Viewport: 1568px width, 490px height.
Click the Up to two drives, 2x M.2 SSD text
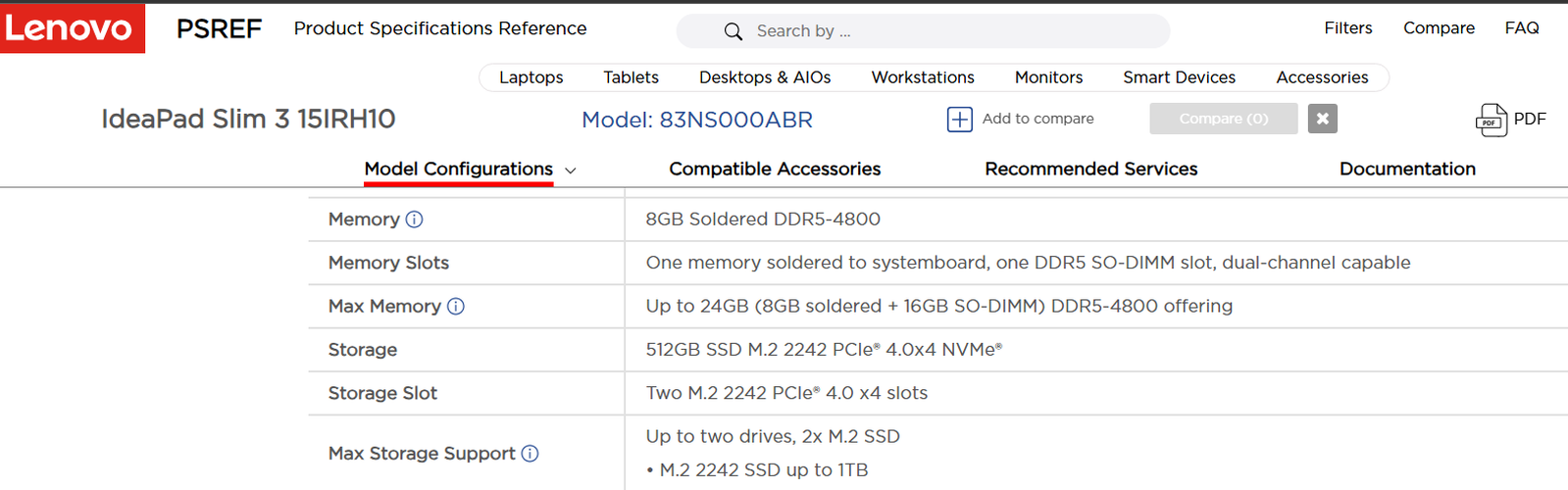[x=773, y=437]
